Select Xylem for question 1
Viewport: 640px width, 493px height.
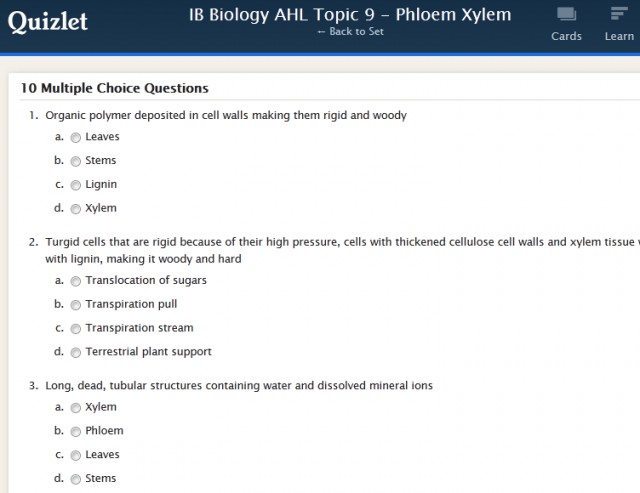pyautogui.click(x=76, y=209)
